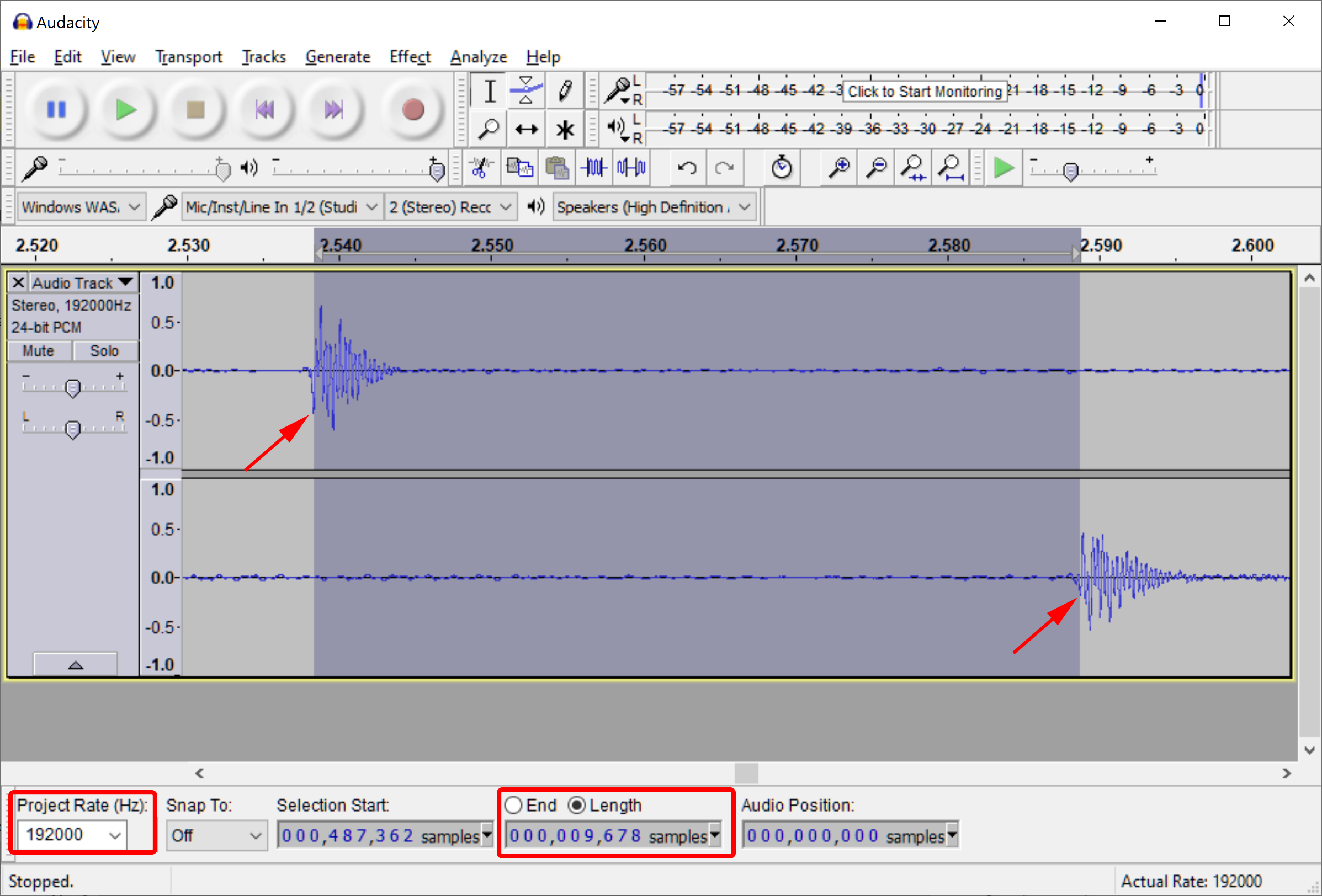This screenshot has height=896, width=1322.
Task: Open the Edit menu
Action: coord(68,57)
